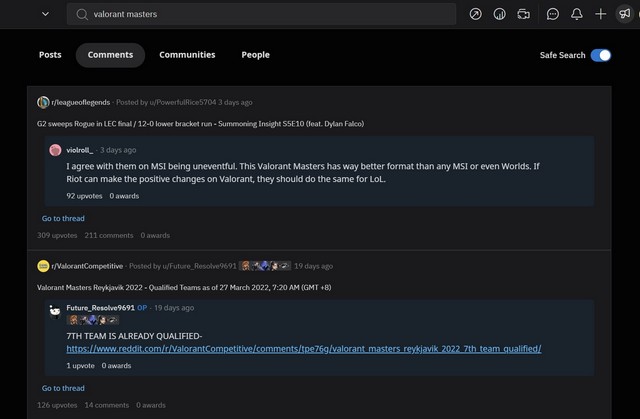Expand the top-left navigation dropdown chevron

click(x=45, y=14)
